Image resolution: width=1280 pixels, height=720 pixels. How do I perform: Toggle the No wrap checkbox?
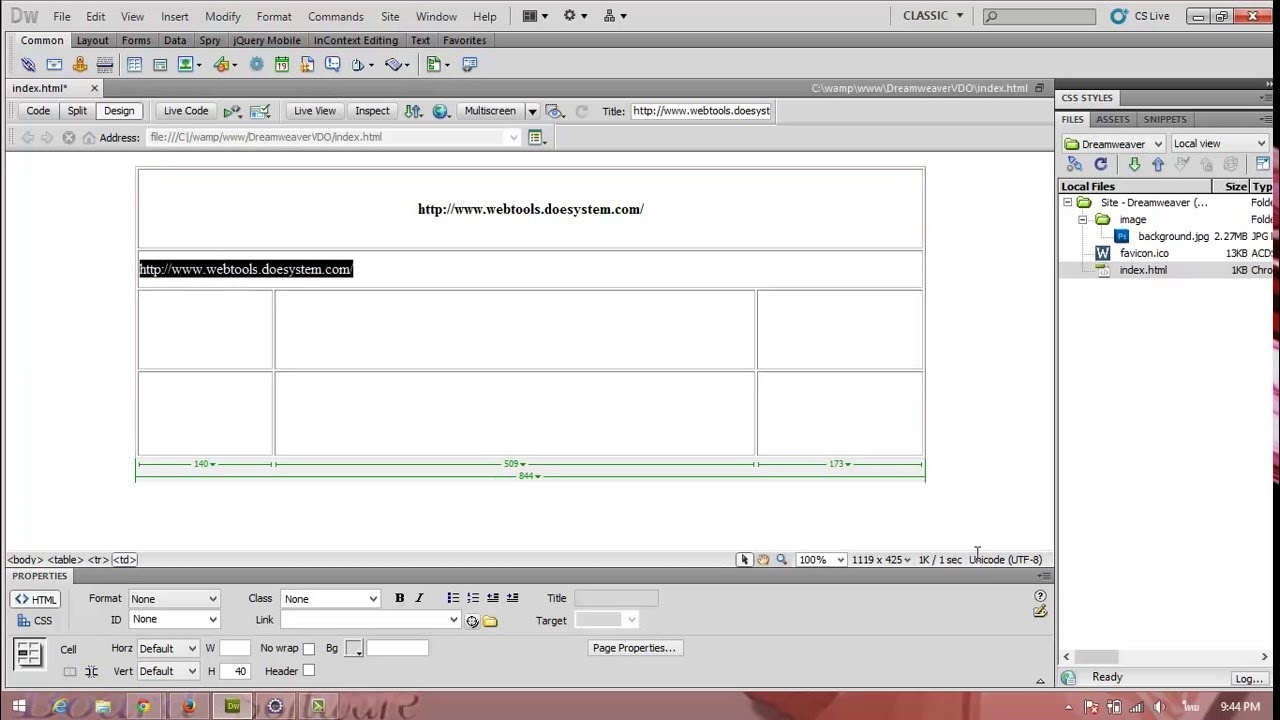(x=308, y=649)
